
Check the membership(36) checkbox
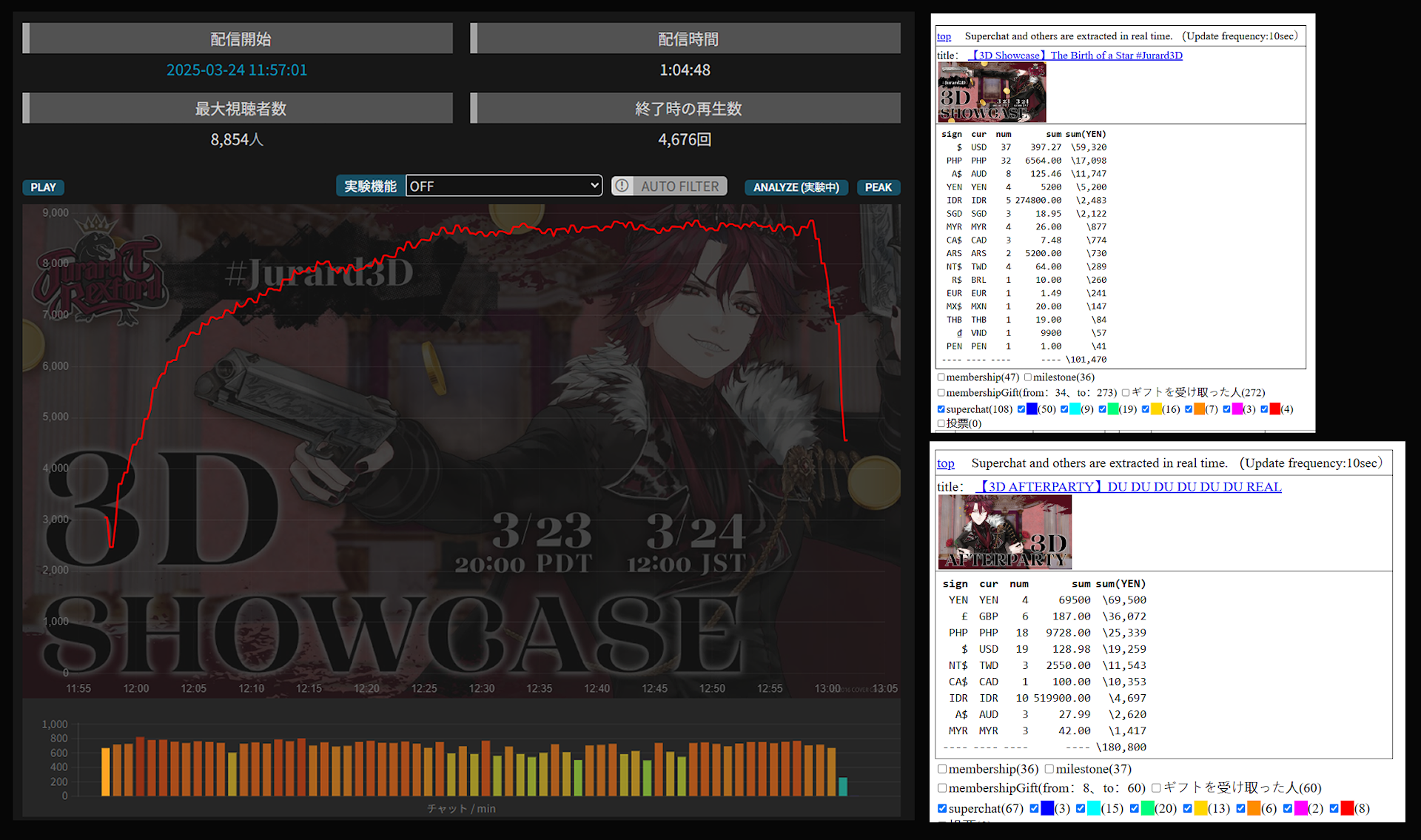[942, 769]
